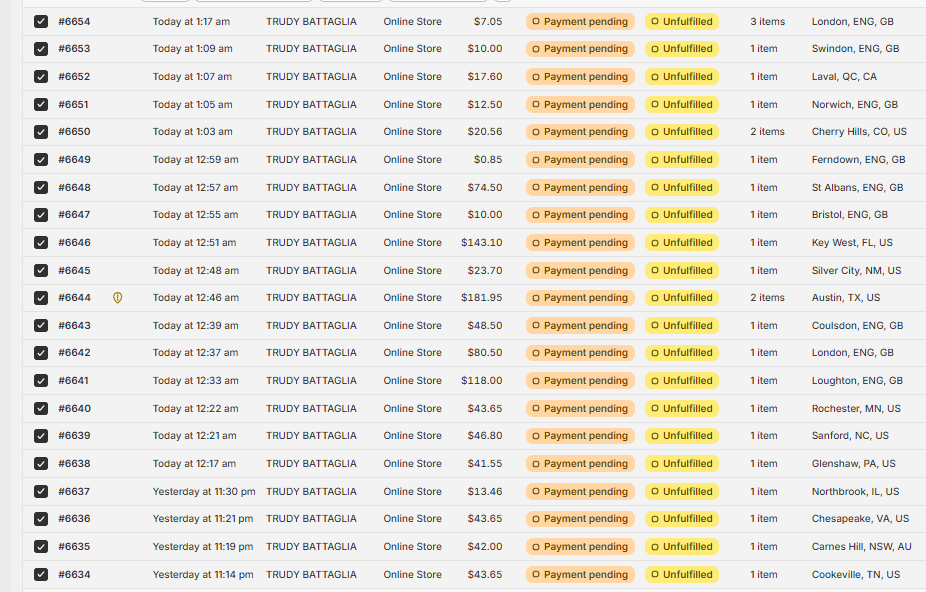
Task: Click customer TRUDY BATTAGLIA on order #6639
Action: pos(311,436)
